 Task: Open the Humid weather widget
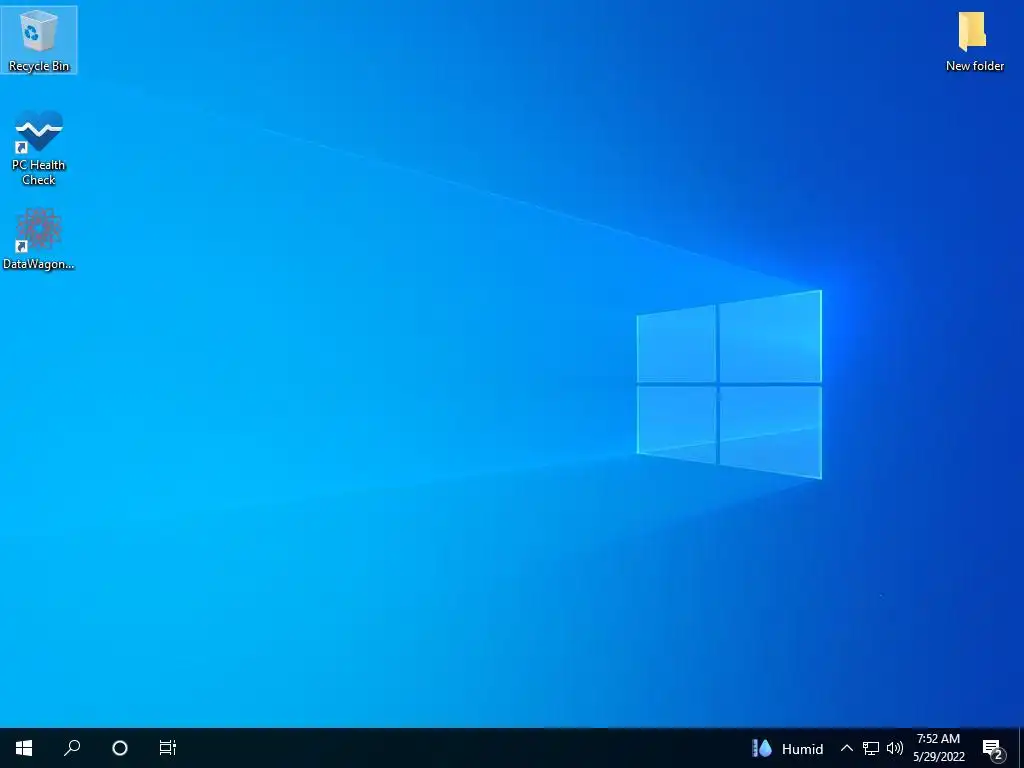787,748
